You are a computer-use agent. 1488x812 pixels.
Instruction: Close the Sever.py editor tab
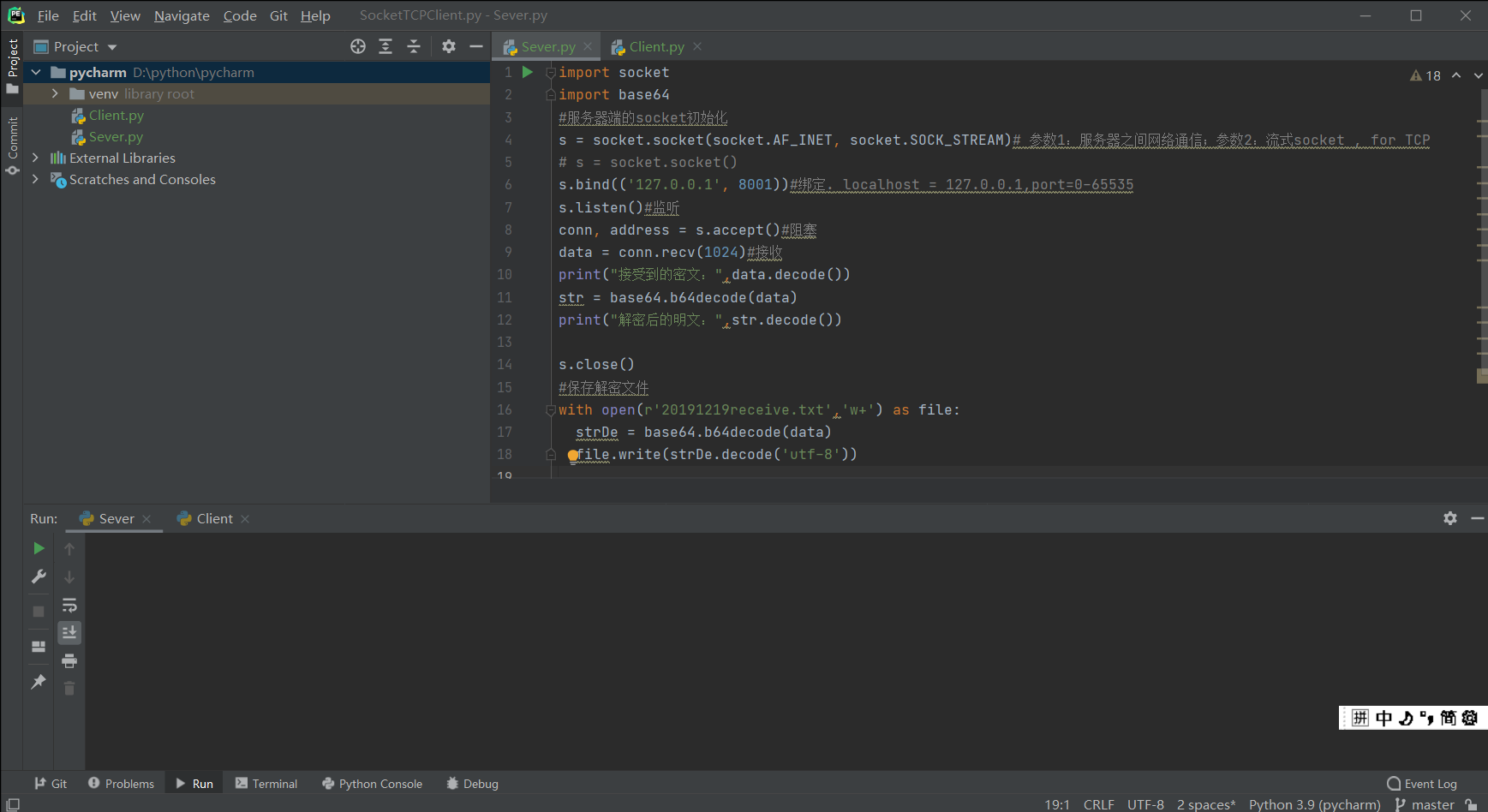click(588, 46)
